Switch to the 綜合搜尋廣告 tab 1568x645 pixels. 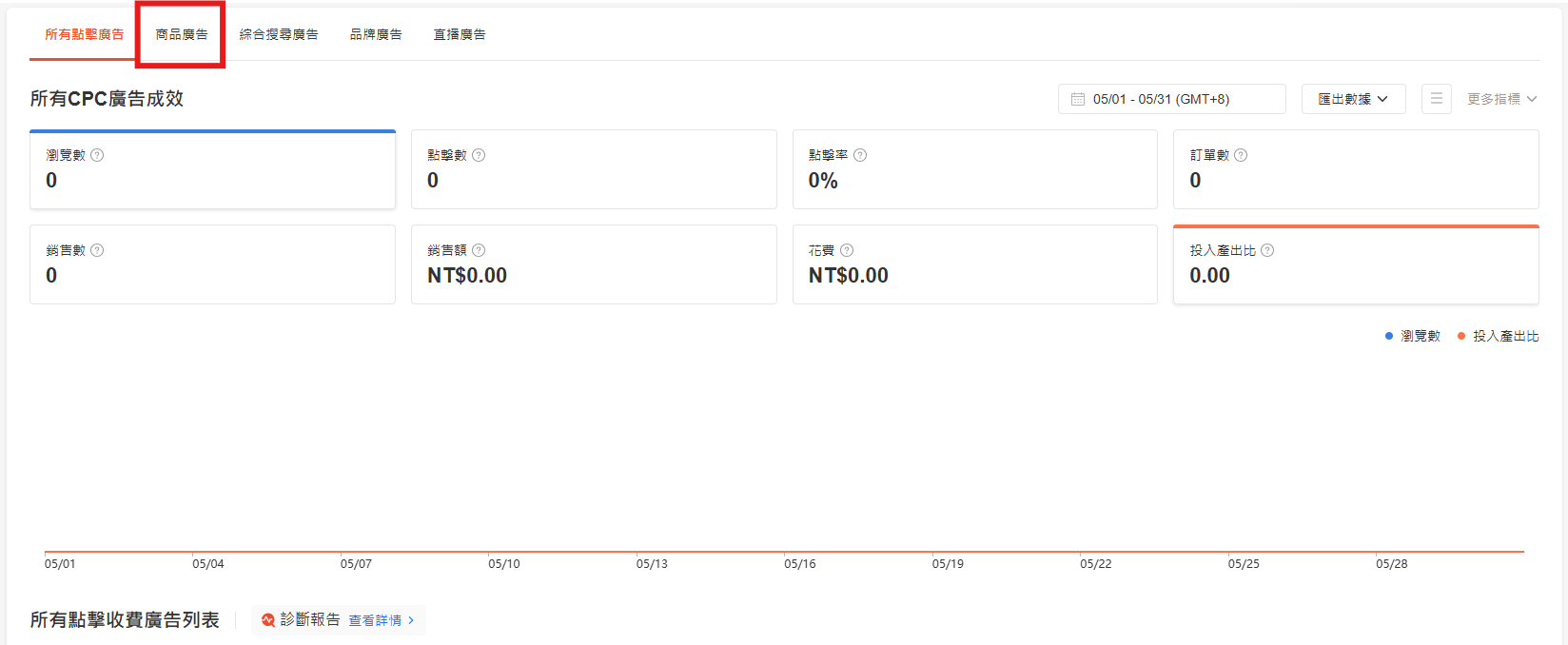[279, 34]
